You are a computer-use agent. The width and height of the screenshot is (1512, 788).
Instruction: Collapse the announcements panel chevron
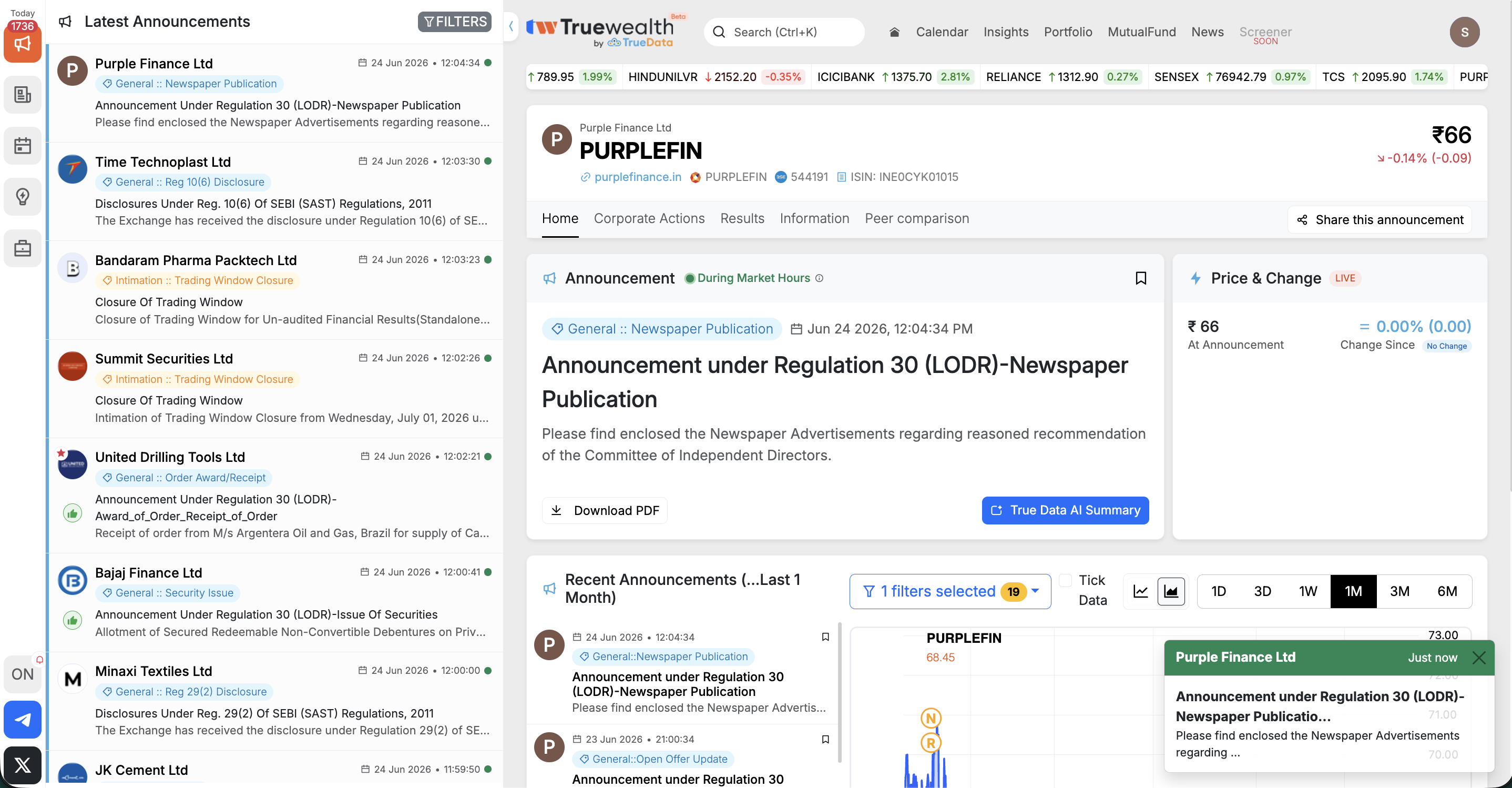(x=511, y=26)
